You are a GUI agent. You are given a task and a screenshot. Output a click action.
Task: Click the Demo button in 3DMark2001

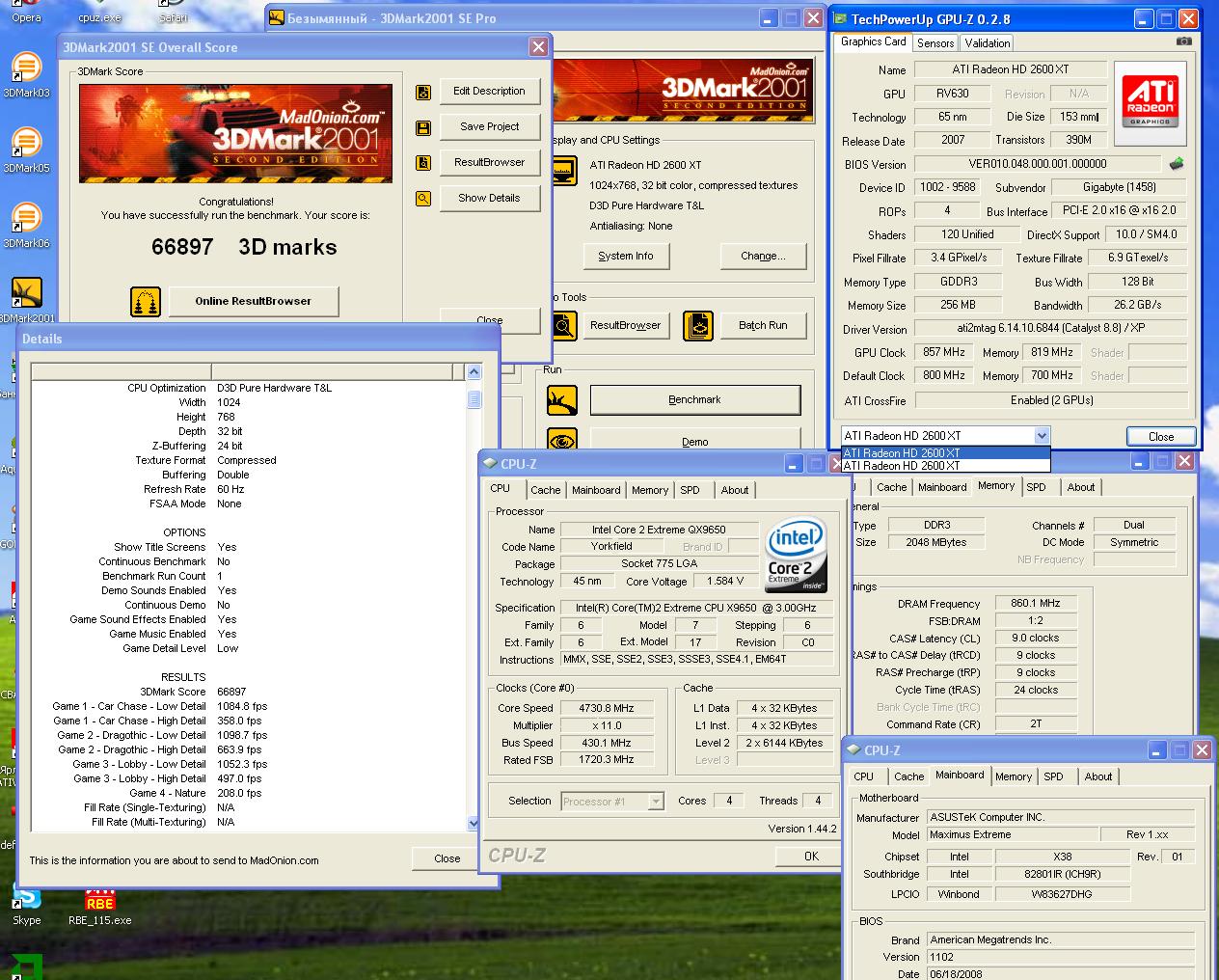click(x=694, y=440)
